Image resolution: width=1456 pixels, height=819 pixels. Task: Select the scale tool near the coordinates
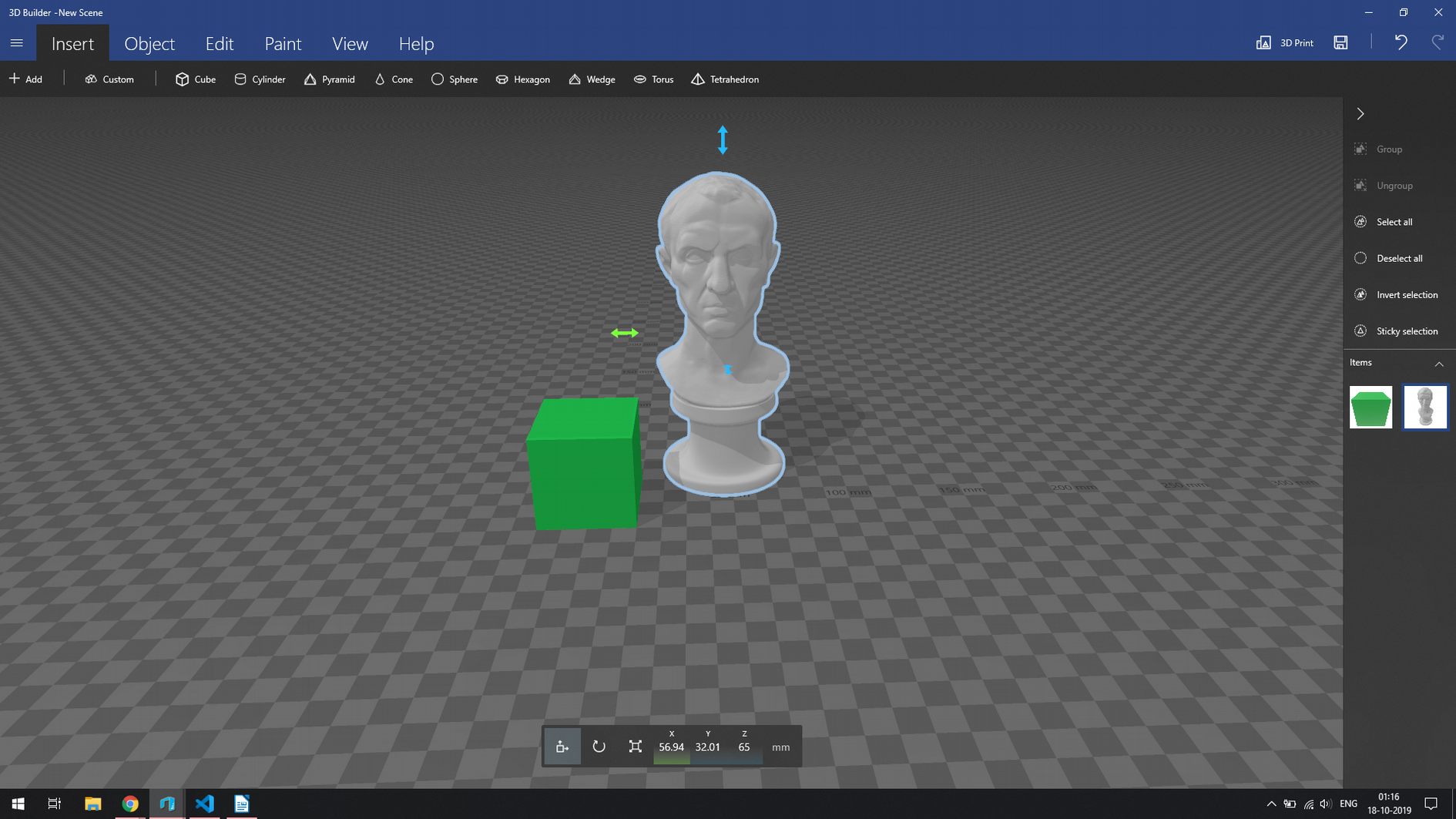click(x=635, y=746)
